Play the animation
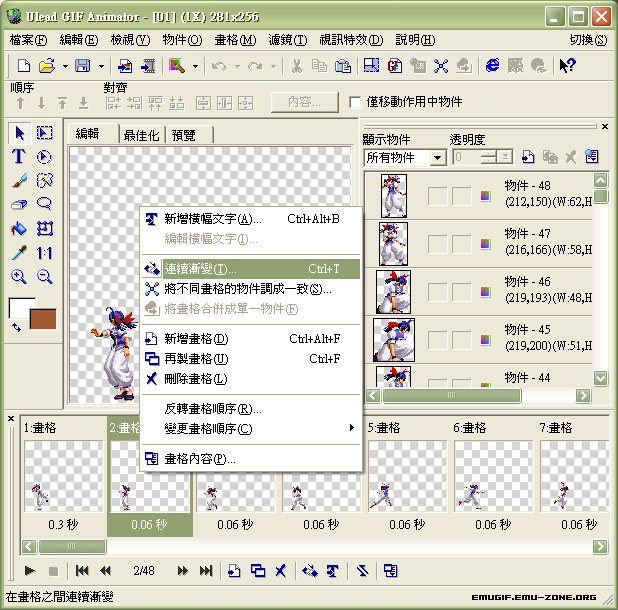618x610 pixels. [30, 571]
